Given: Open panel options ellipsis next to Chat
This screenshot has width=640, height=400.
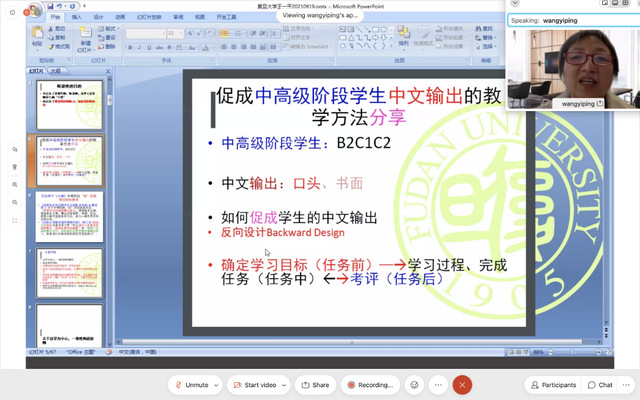Looking at the screenshot, I should coord(626,385).
